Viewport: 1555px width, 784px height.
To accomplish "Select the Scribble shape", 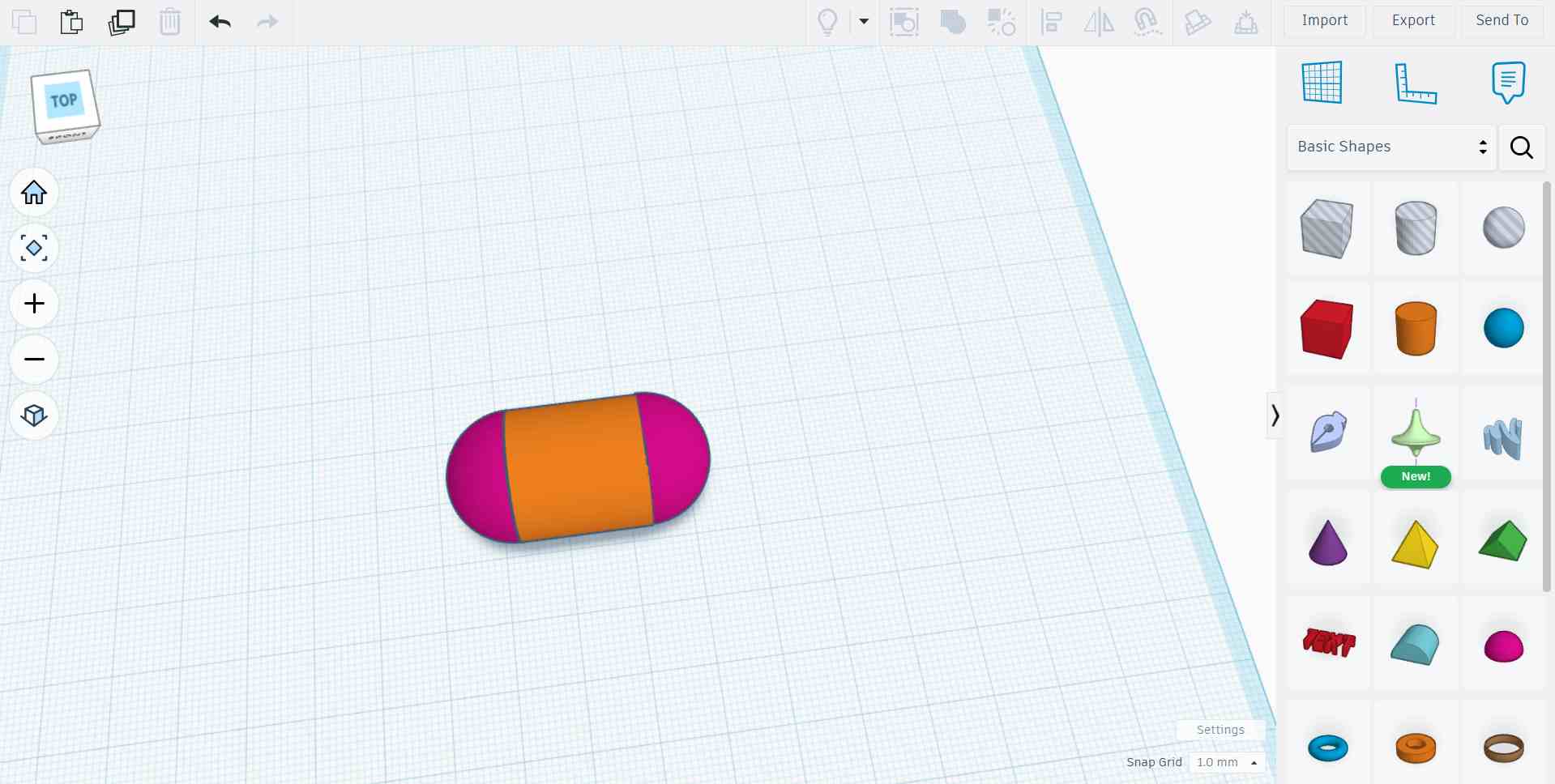I will (1328, 431).
